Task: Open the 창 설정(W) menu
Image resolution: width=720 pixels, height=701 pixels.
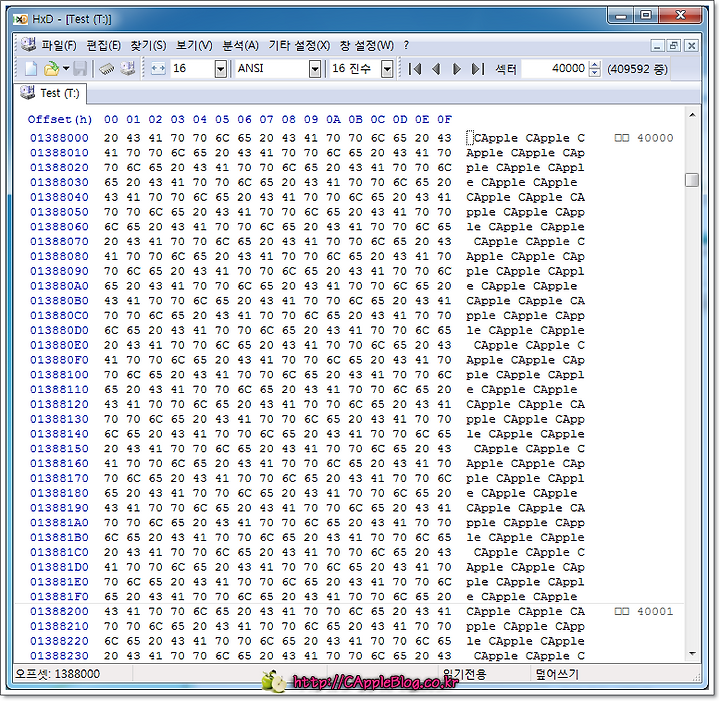Action: point(366,45)
